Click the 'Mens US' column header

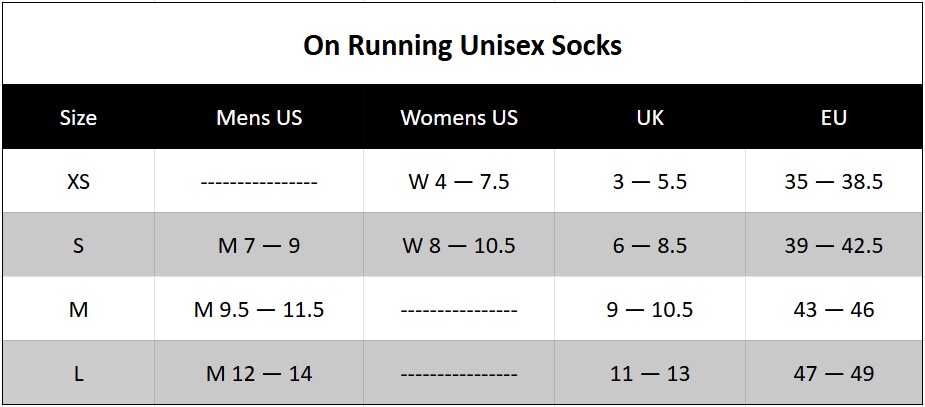[259, 118]
